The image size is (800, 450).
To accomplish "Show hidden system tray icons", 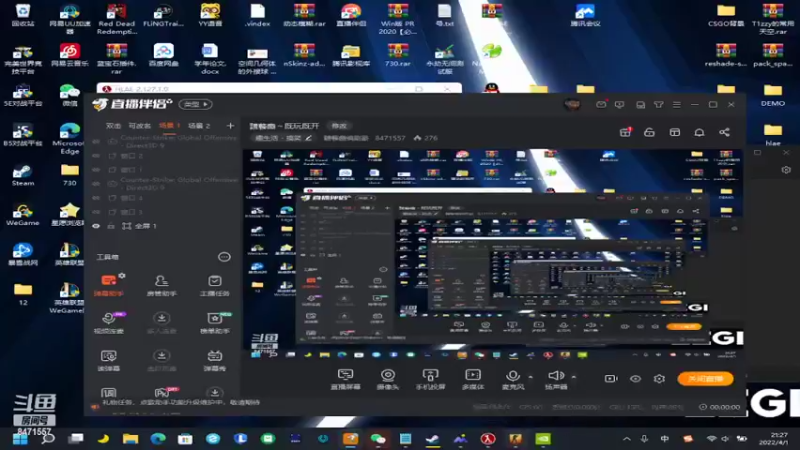I will [x=627, y=439].
